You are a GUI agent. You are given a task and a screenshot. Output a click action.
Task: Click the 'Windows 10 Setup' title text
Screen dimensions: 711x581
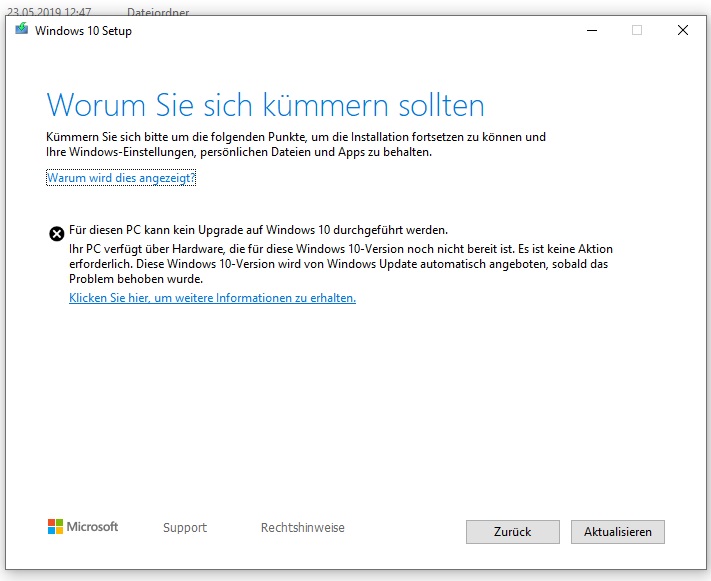pos(83,30)
